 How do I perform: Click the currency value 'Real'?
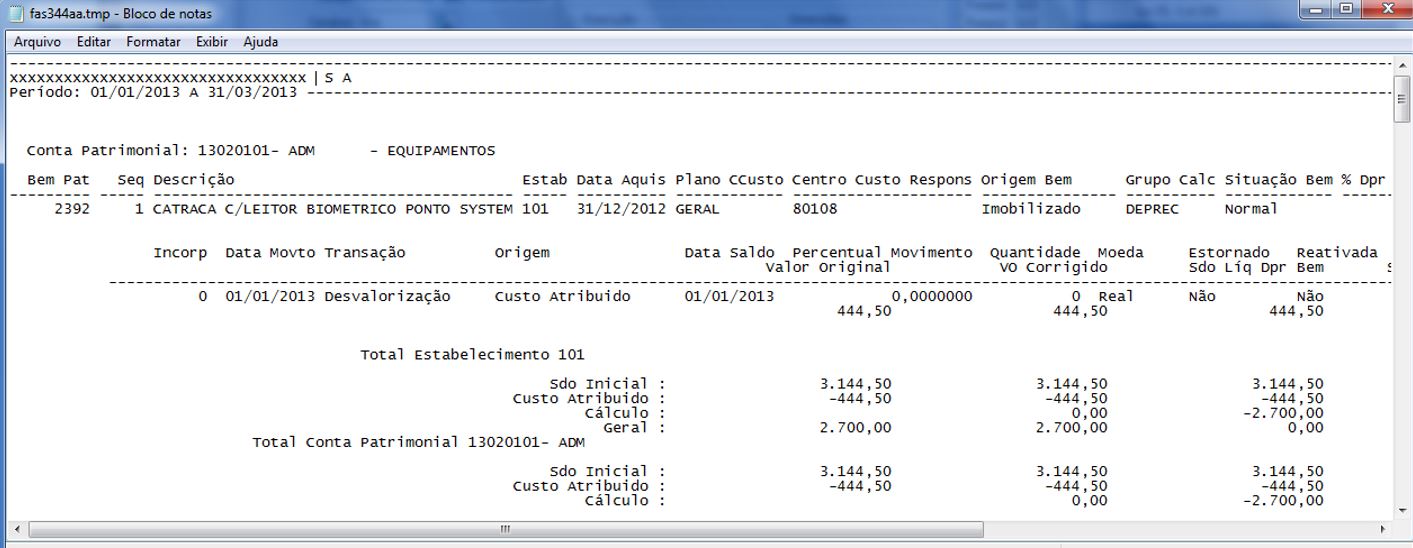pos(1116,296)
